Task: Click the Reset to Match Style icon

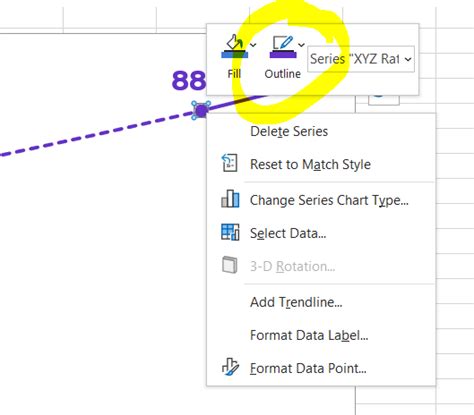Action: click(230, 163)
